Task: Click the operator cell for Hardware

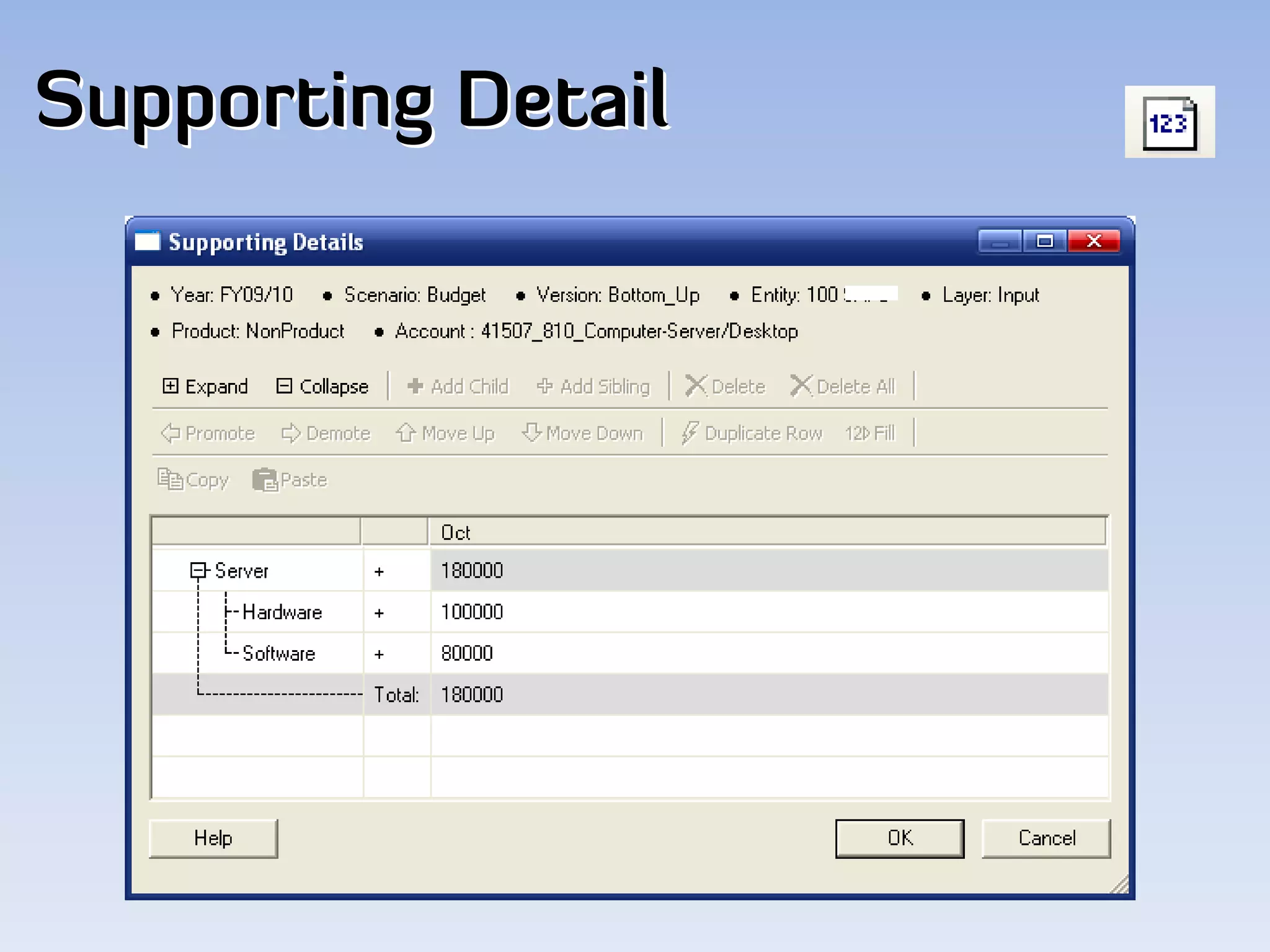Action: point(397,612)
